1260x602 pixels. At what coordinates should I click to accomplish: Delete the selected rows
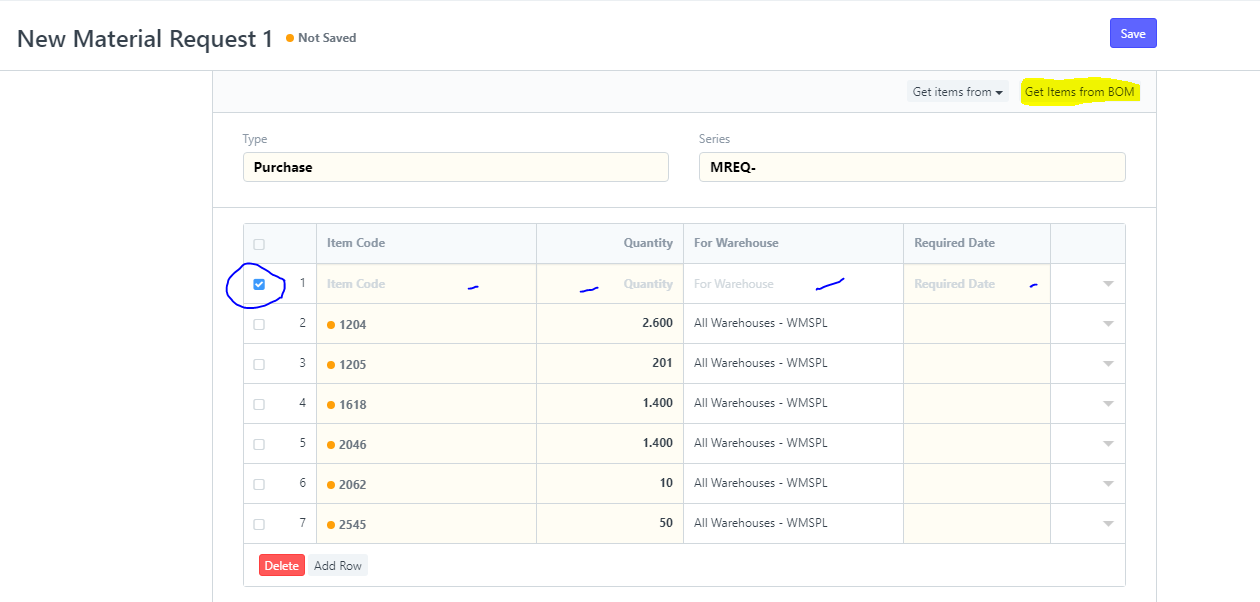281,566
